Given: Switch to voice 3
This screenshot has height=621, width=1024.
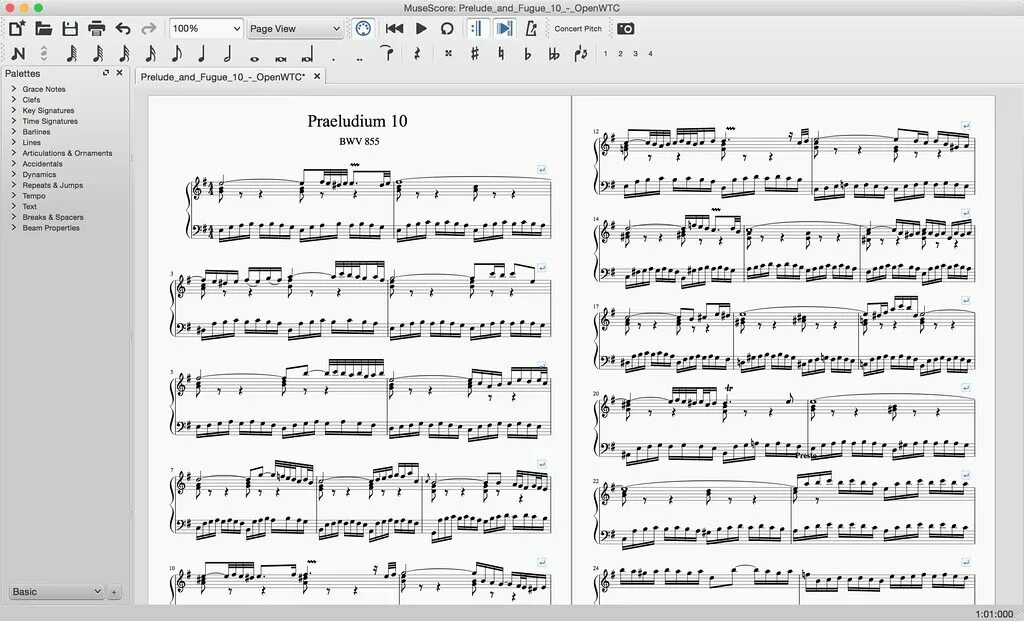Looking at the screenshot, I should click(635, 54).
